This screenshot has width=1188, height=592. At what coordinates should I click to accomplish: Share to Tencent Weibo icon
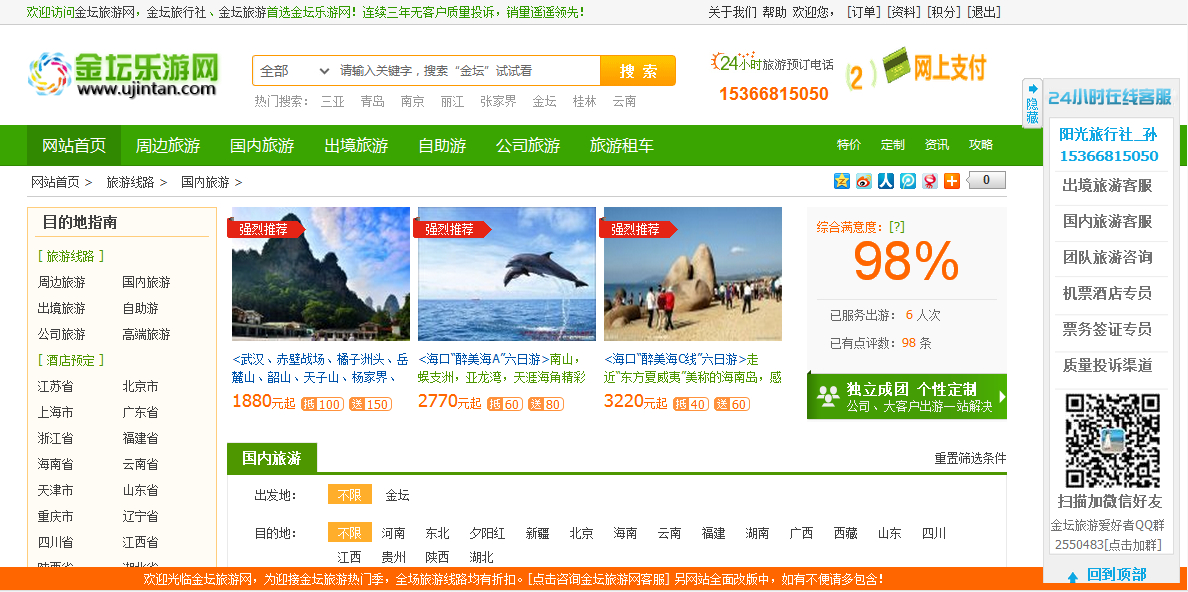(908, 181)
